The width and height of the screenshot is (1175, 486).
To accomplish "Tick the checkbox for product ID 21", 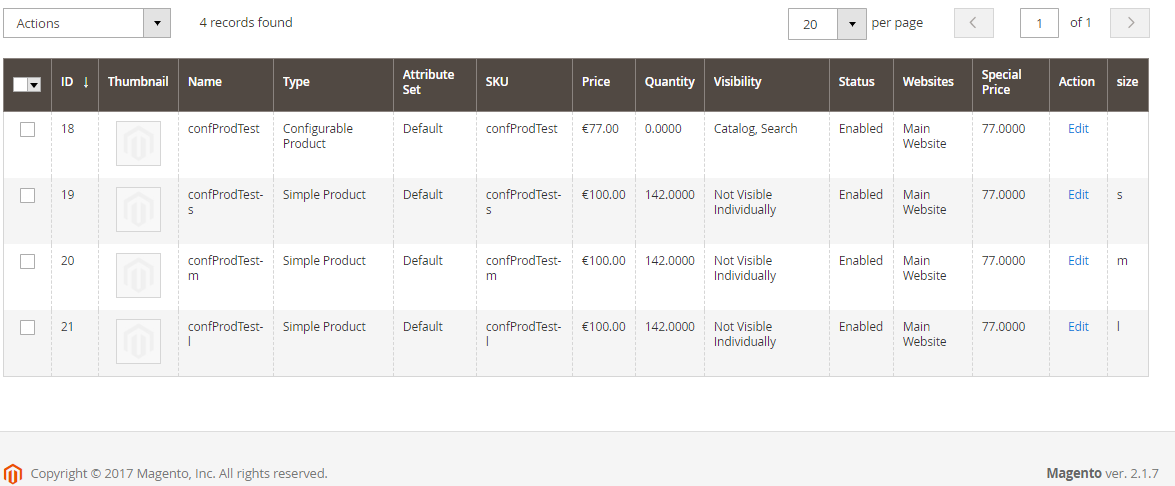I will (28, 327).
